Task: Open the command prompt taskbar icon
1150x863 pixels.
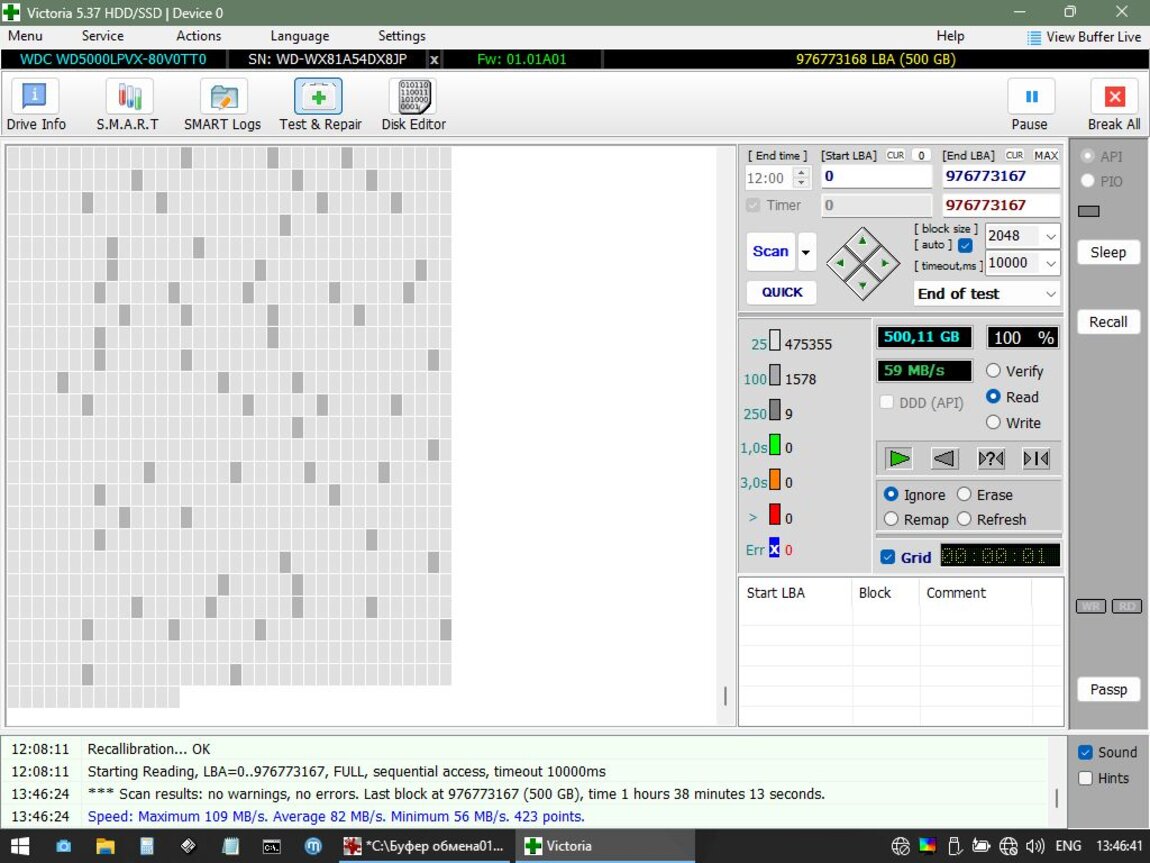Action: [271, 846]
